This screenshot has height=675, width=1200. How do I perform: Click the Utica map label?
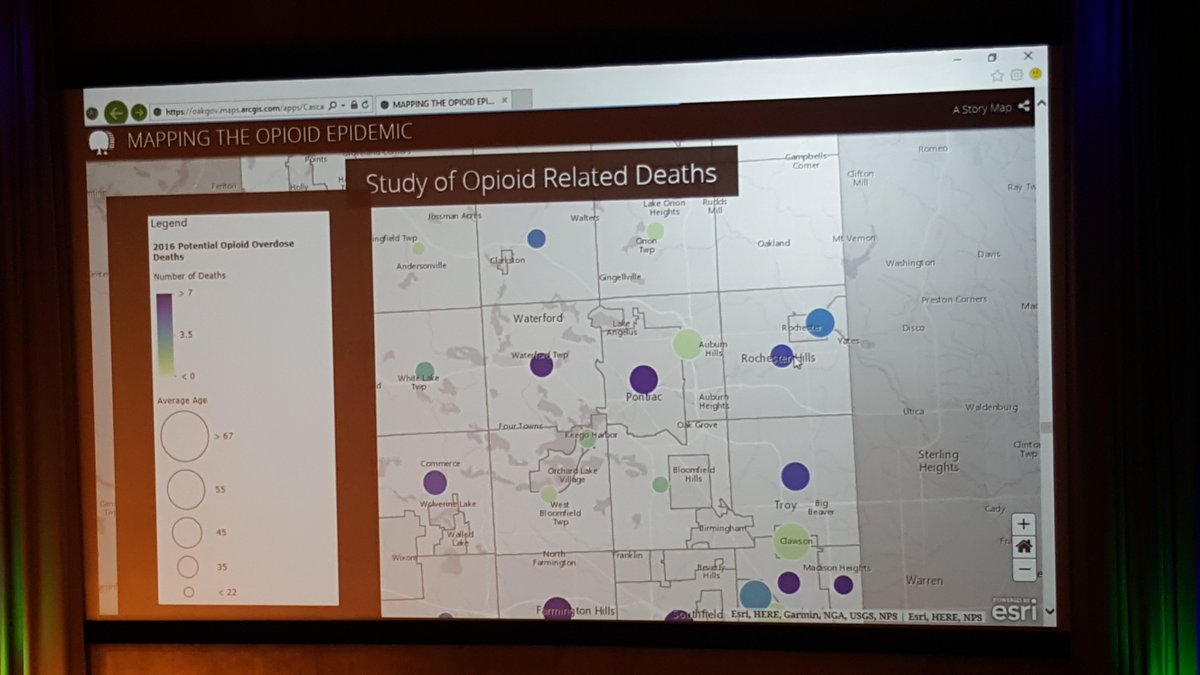tap(914, 411)
